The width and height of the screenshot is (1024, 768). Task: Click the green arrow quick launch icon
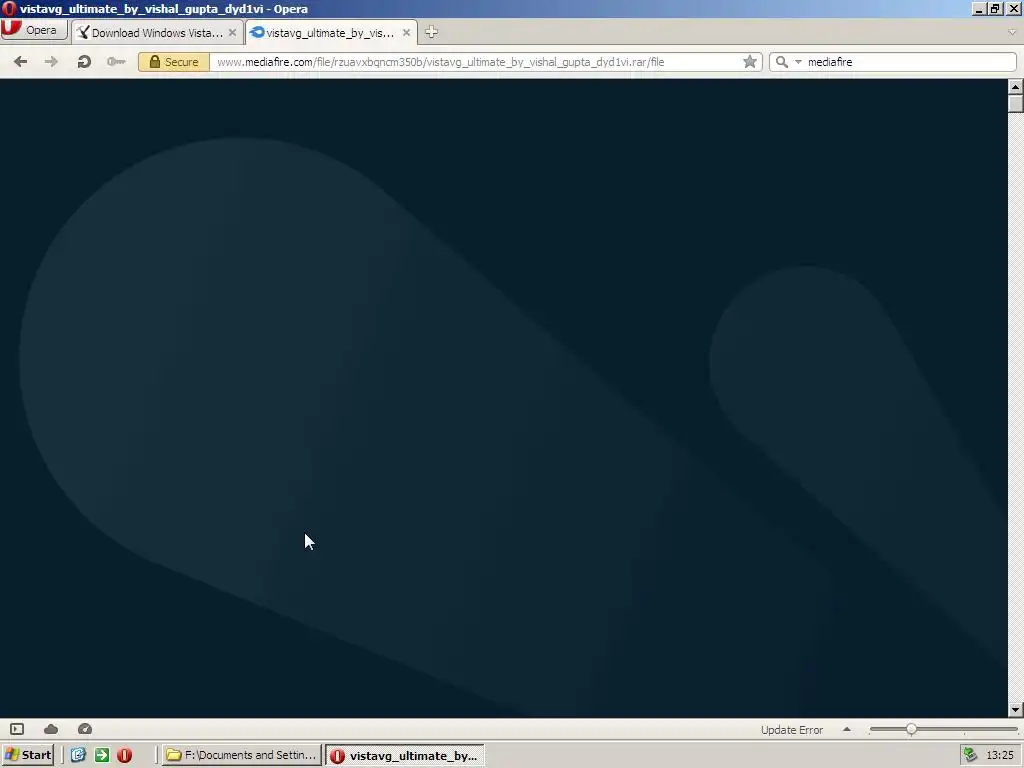(102, 755)
